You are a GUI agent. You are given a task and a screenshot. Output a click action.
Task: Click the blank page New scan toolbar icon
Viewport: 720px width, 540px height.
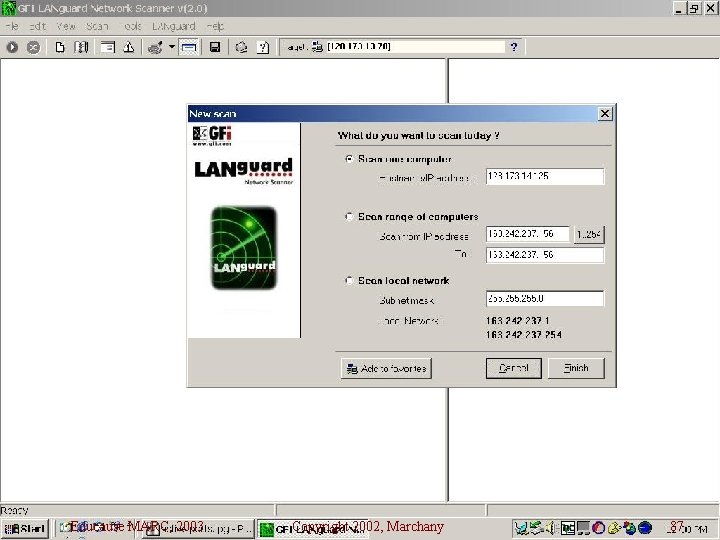[x=60, y=47]
